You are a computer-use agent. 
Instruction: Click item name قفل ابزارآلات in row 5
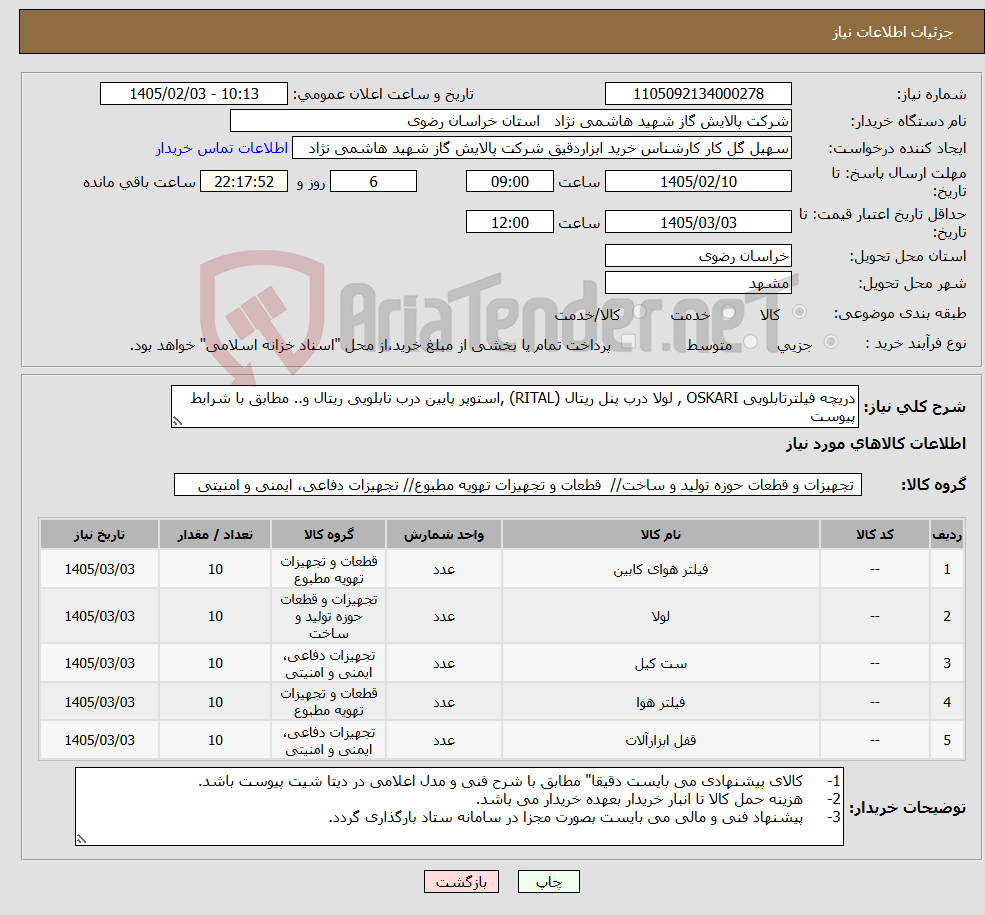tap(660, 740)
